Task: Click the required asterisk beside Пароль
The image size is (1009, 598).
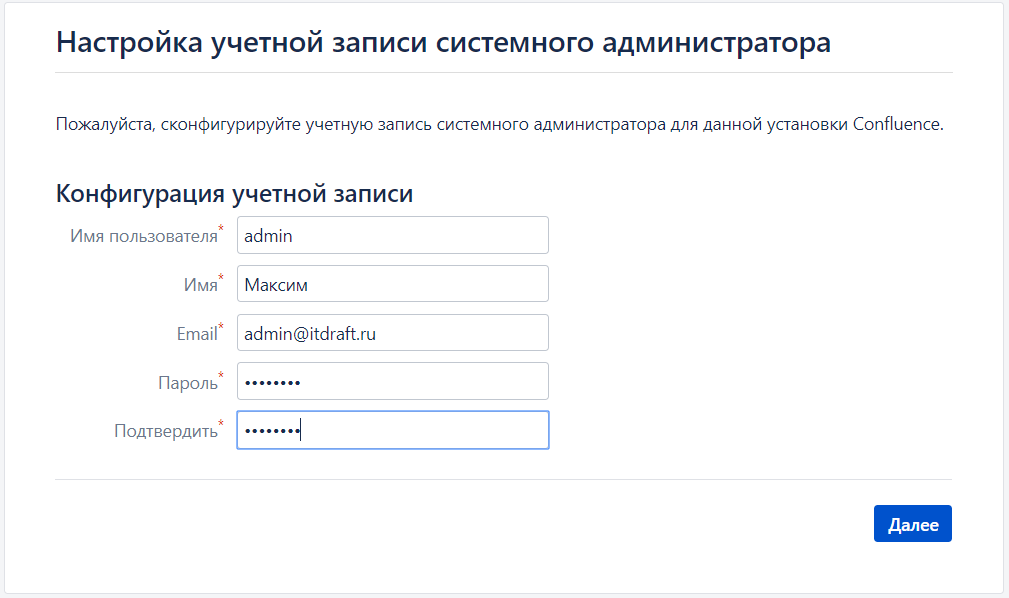Action: (221, 377)
